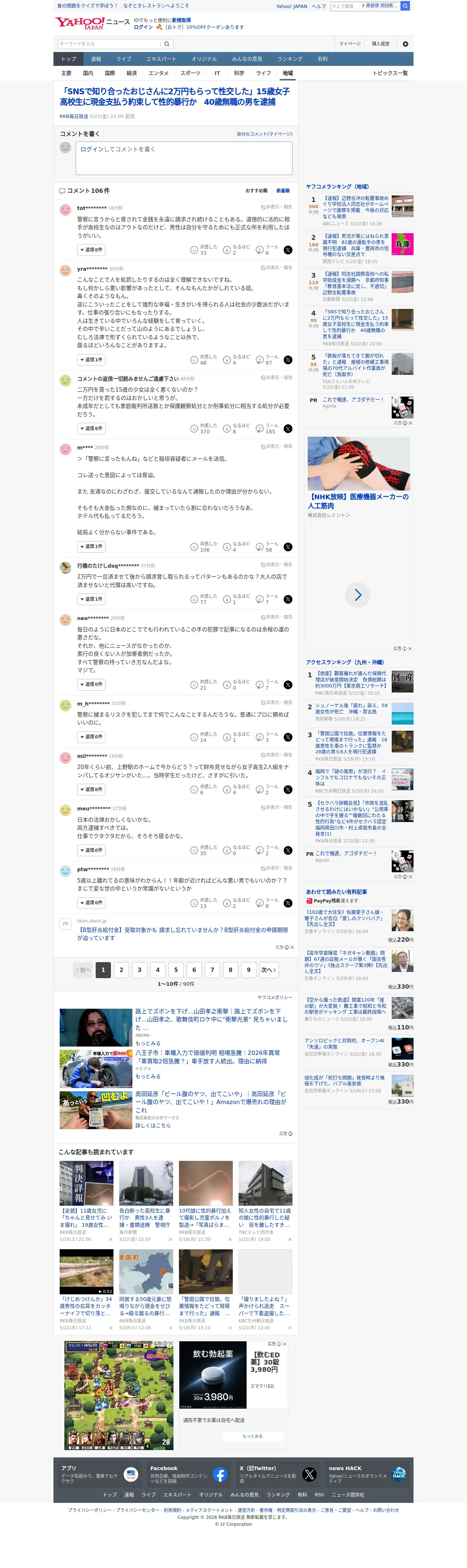Expand replies on meu******** comment
467x1568 pixels.
(91, 850)
